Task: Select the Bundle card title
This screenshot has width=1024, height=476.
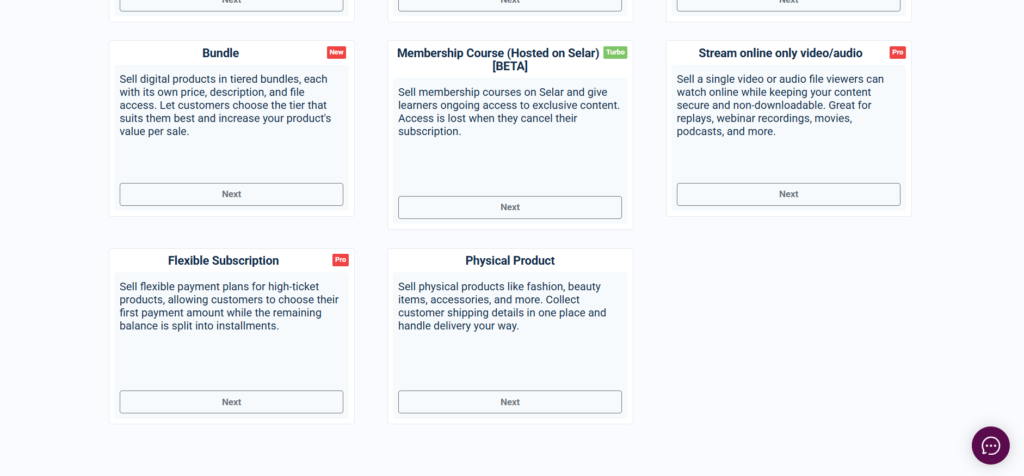Action: [221, 53]
